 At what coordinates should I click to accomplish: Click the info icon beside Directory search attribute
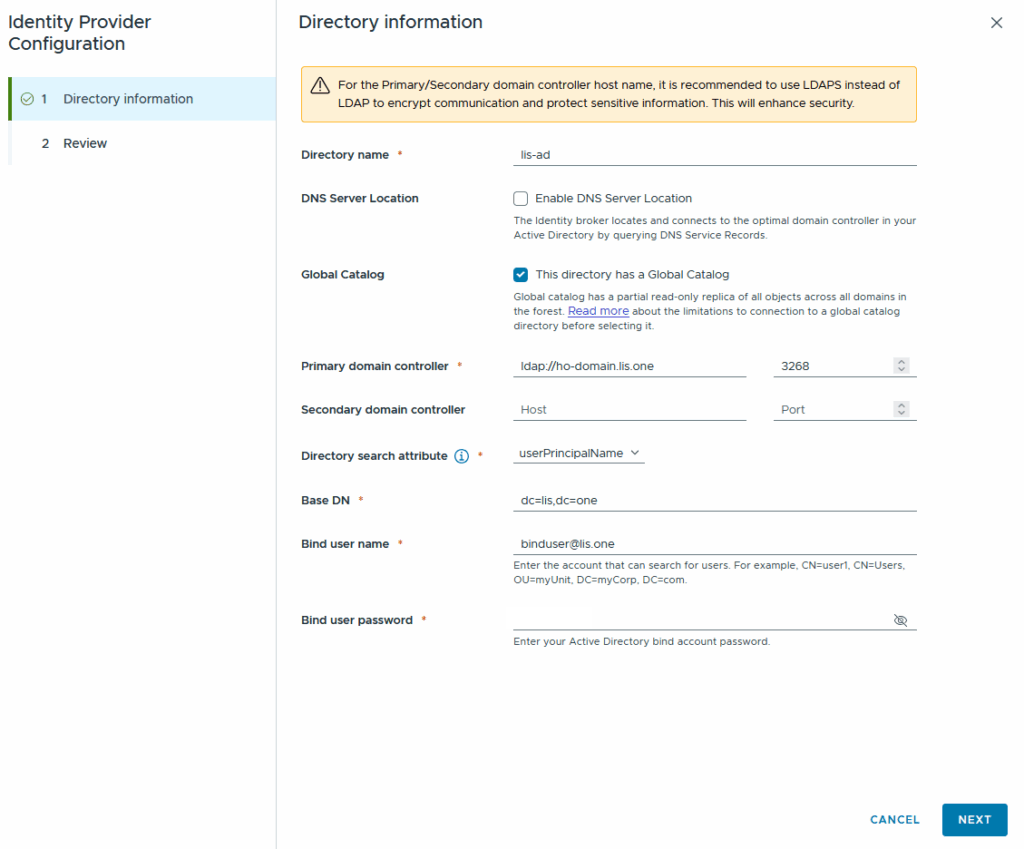point(461,456)
